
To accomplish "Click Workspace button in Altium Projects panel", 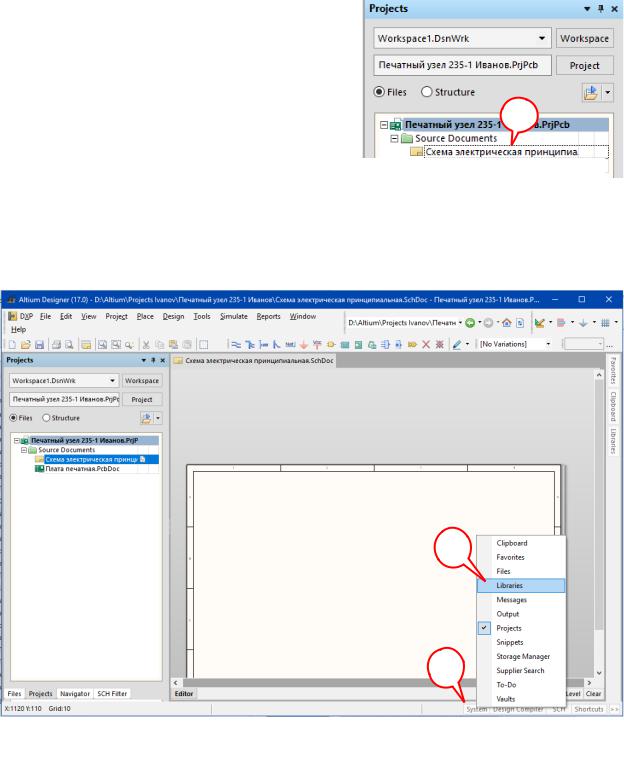I will click(x=142, y=381).
